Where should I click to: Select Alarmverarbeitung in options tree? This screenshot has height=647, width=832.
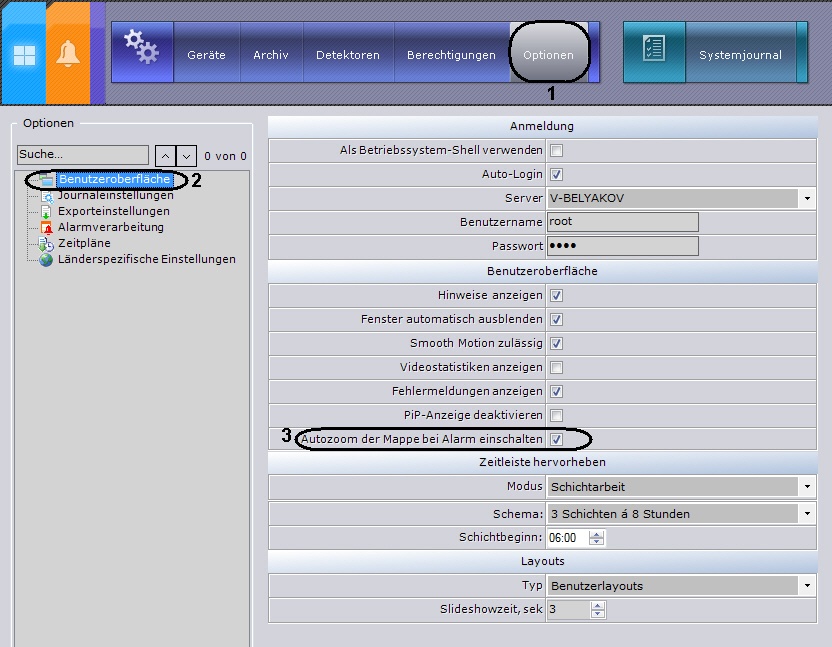[110, 227]
